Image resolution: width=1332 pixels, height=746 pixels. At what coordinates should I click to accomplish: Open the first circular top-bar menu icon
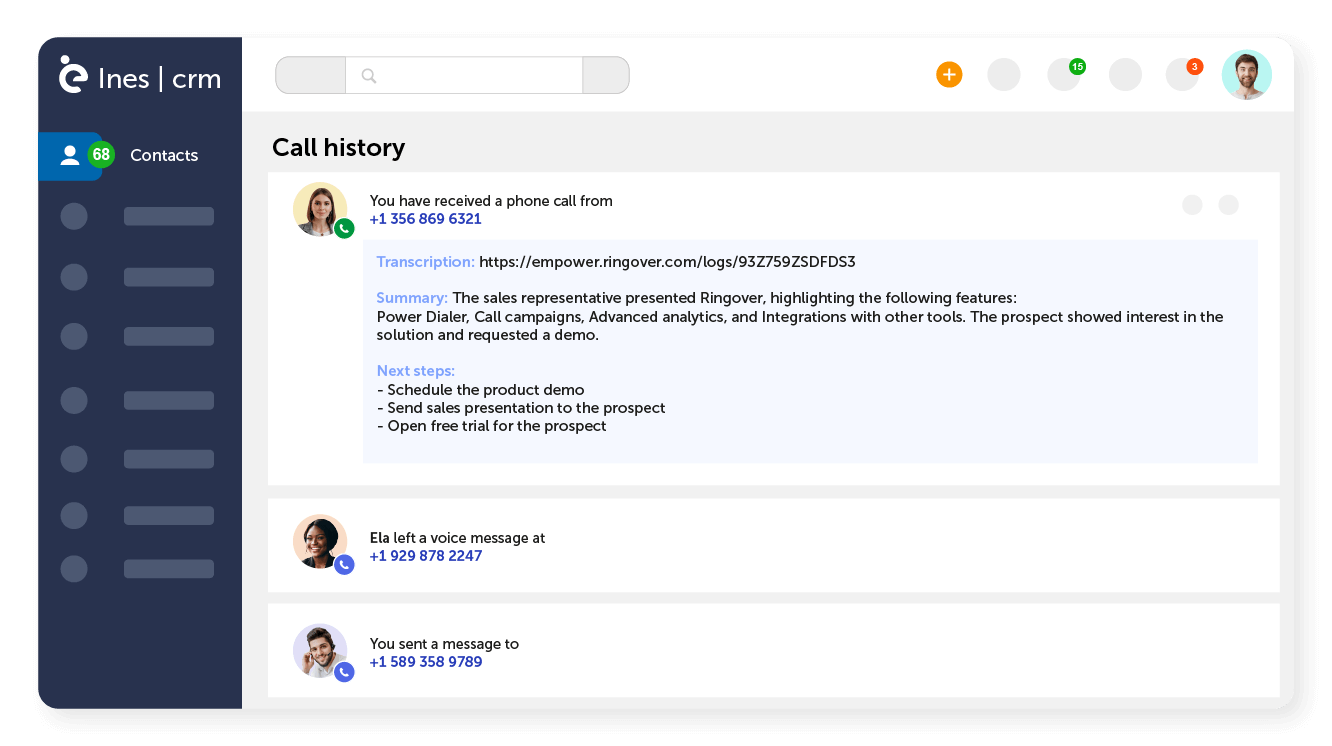click(x=1003, y=74)
